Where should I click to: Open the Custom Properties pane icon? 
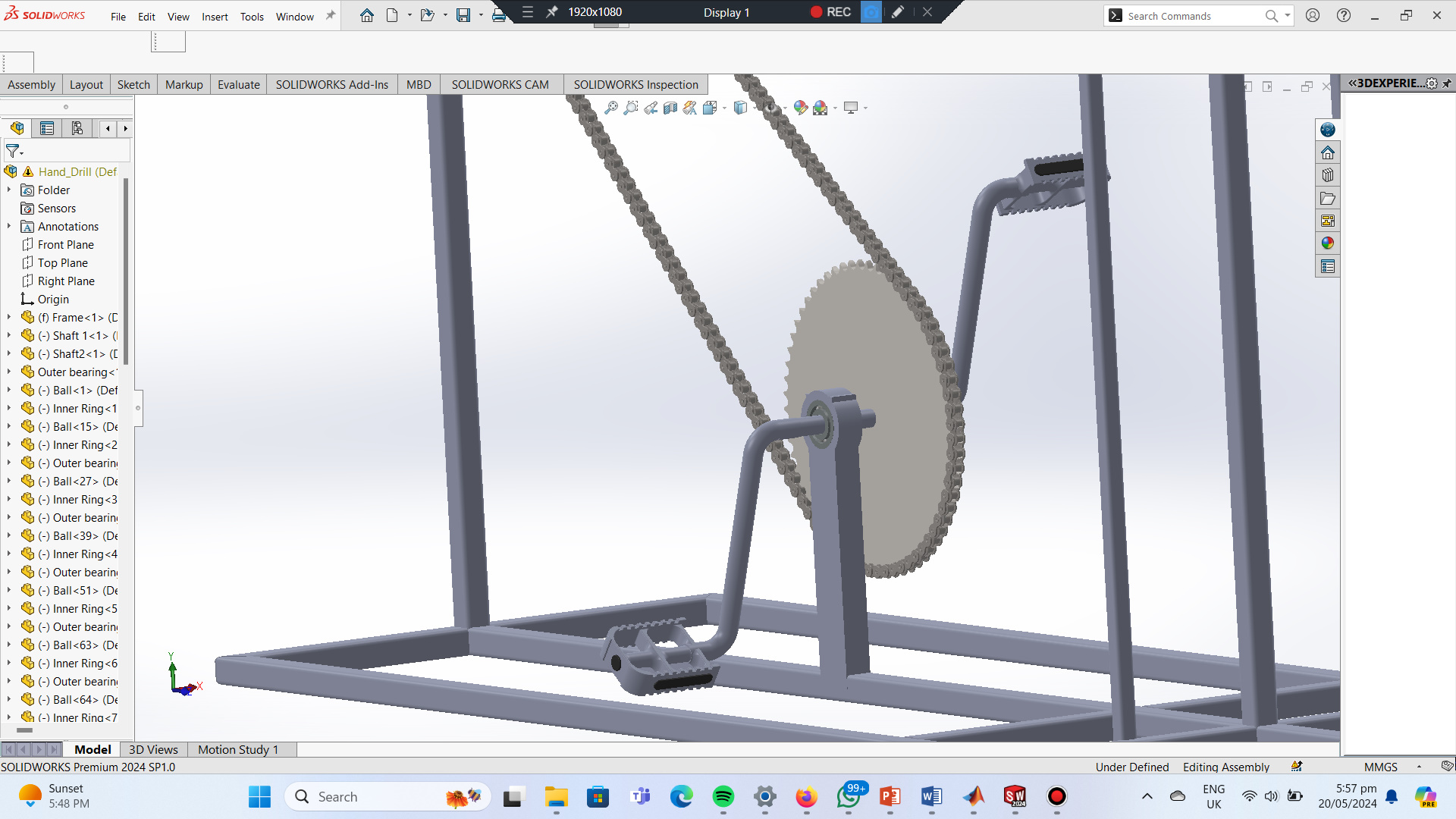tap(1327, 267)
